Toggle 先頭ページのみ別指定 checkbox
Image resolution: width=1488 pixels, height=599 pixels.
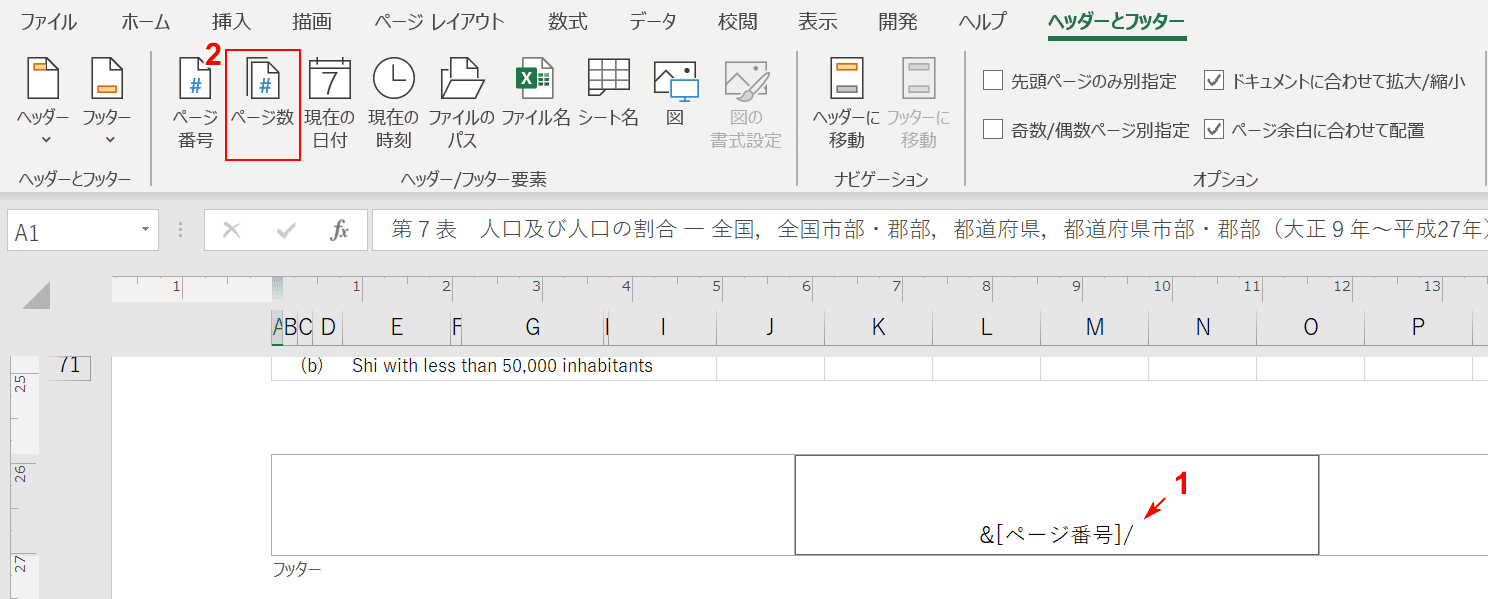click(993, 81)
